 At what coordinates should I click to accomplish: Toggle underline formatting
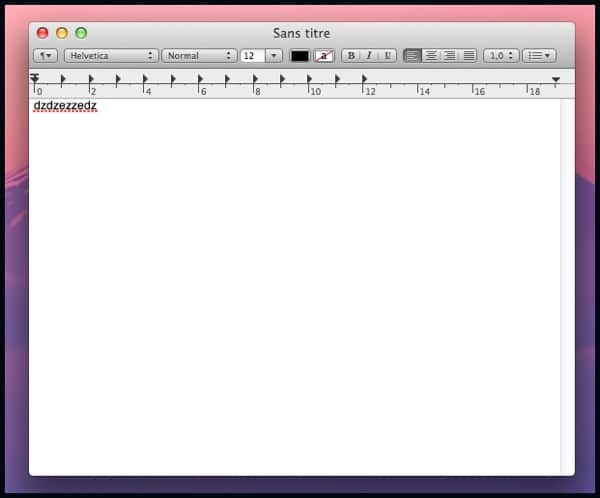click(387, 56)
